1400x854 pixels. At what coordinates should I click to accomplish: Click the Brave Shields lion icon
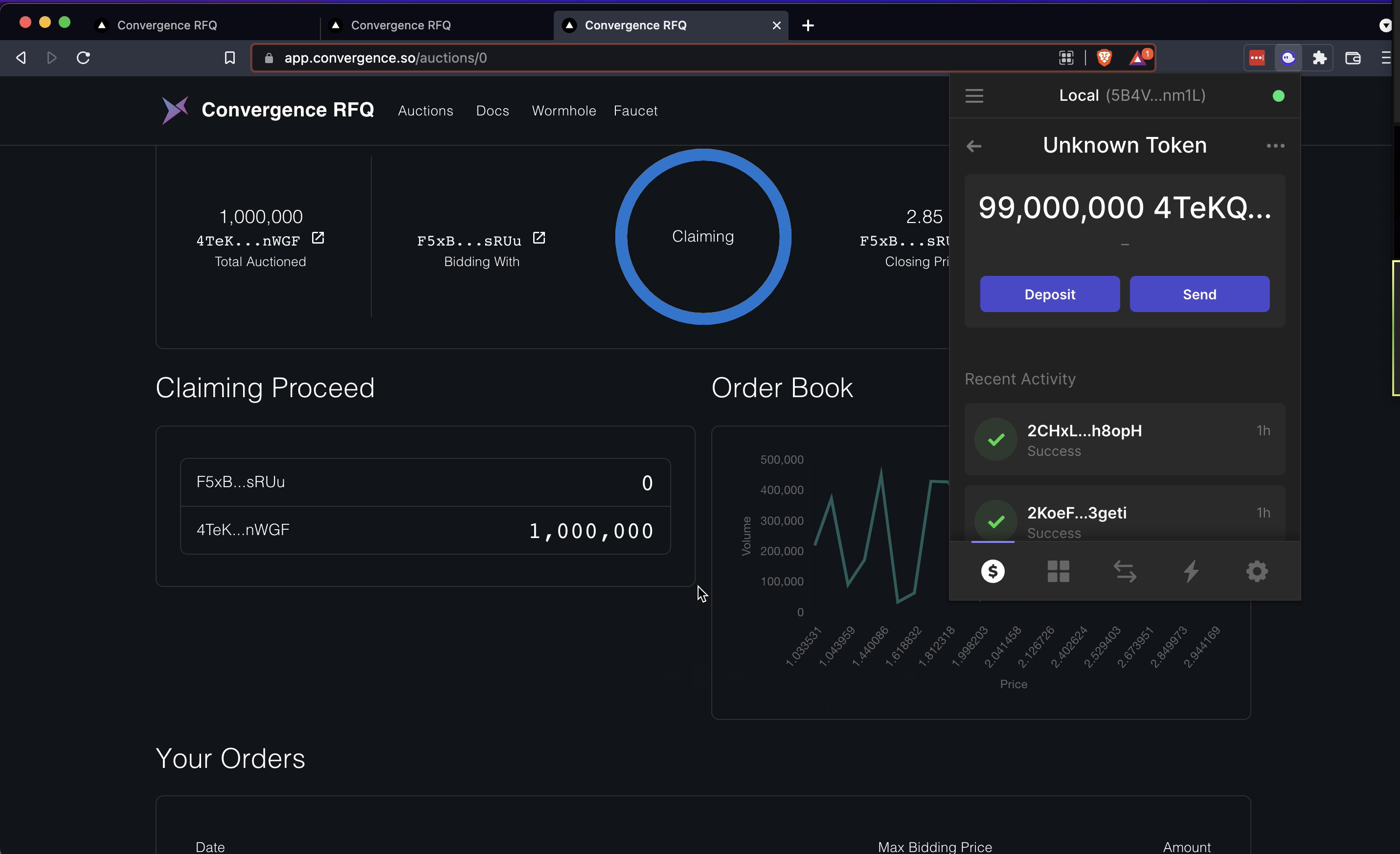tap(1104, 57)
